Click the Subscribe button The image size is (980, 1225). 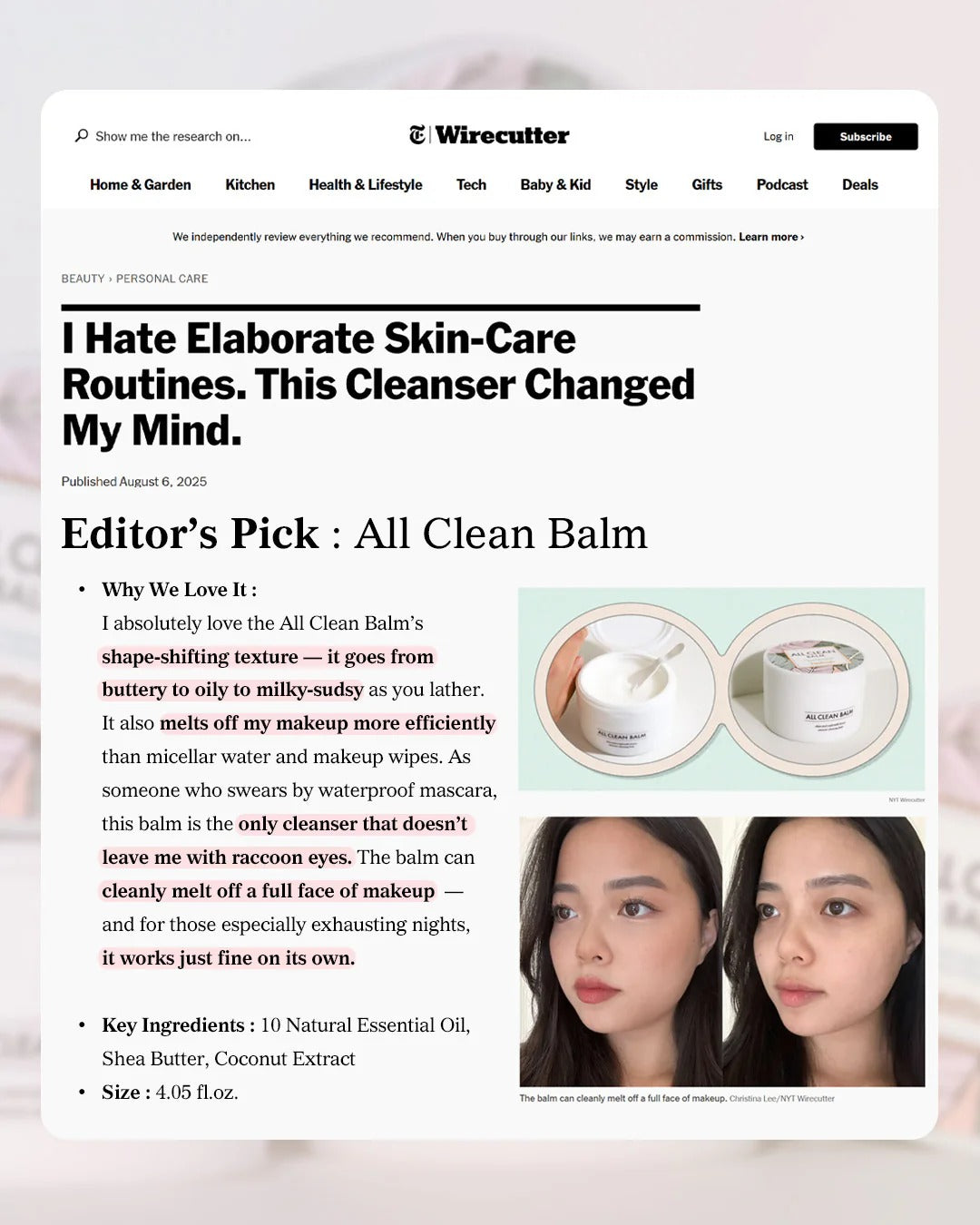(x=866, y=136)
